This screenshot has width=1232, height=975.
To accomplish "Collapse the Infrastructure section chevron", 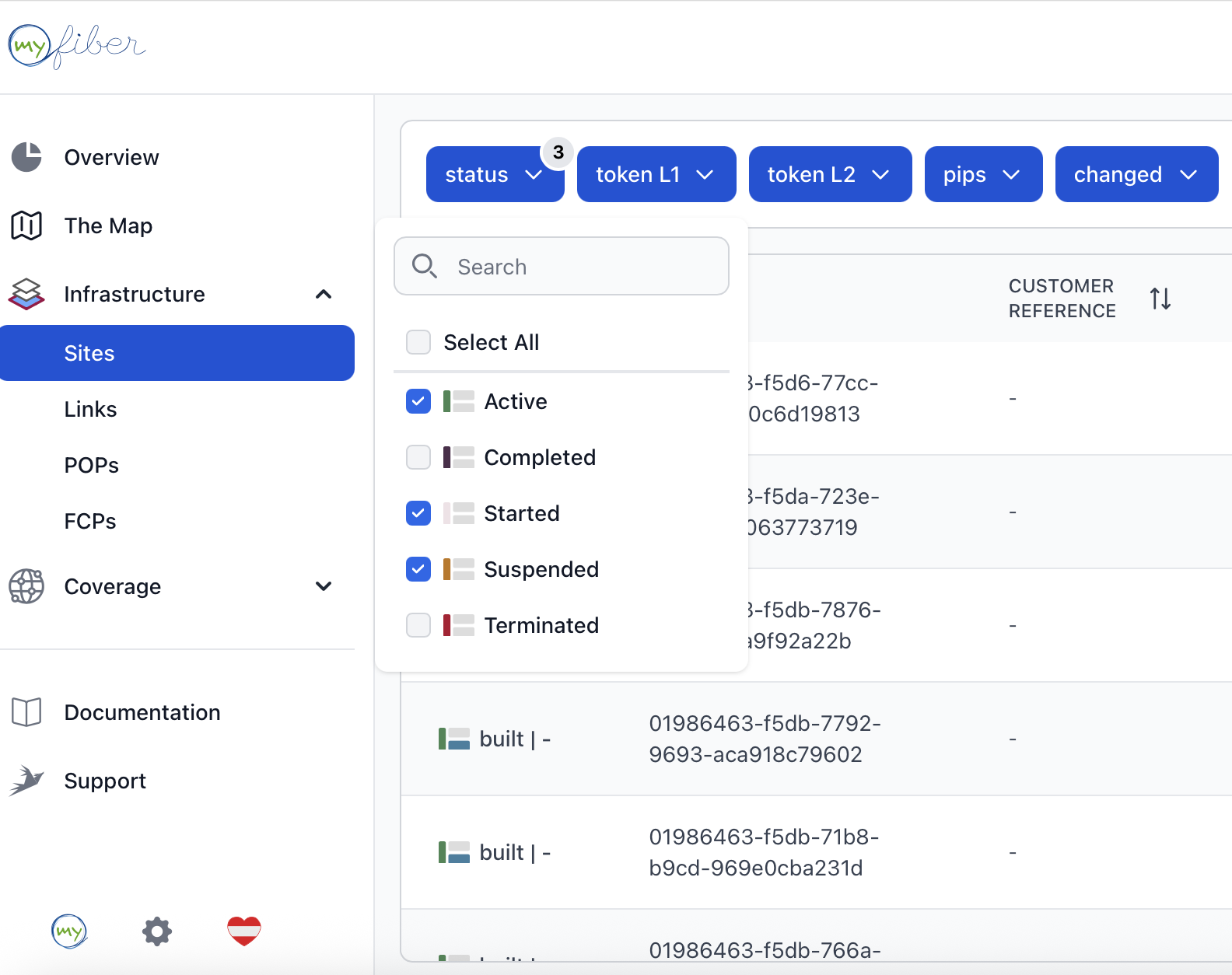I will click(x=324, y=294).
